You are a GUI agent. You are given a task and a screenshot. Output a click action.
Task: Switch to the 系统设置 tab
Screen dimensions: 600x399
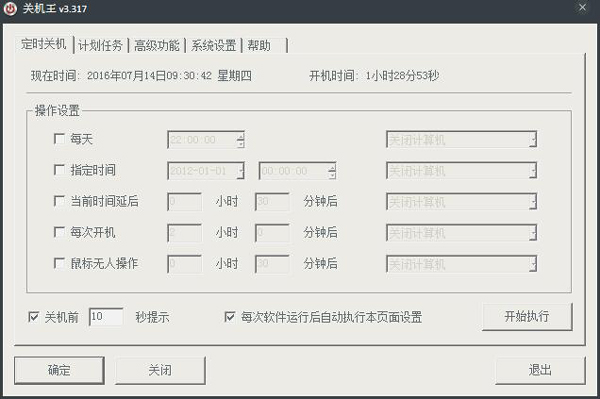[214, 46]
